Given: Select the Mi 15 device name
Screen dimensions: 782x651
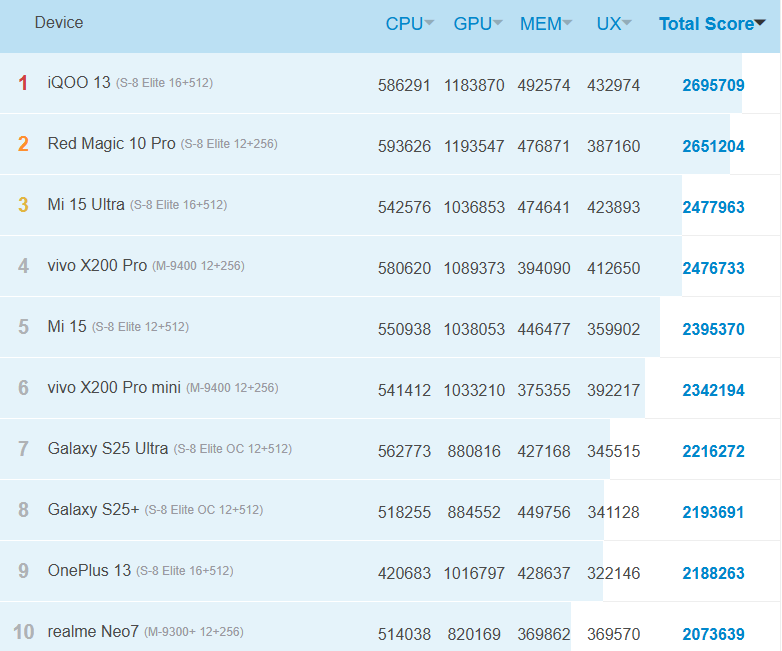Looking at the screenshot, I should (x=67, y=327).
